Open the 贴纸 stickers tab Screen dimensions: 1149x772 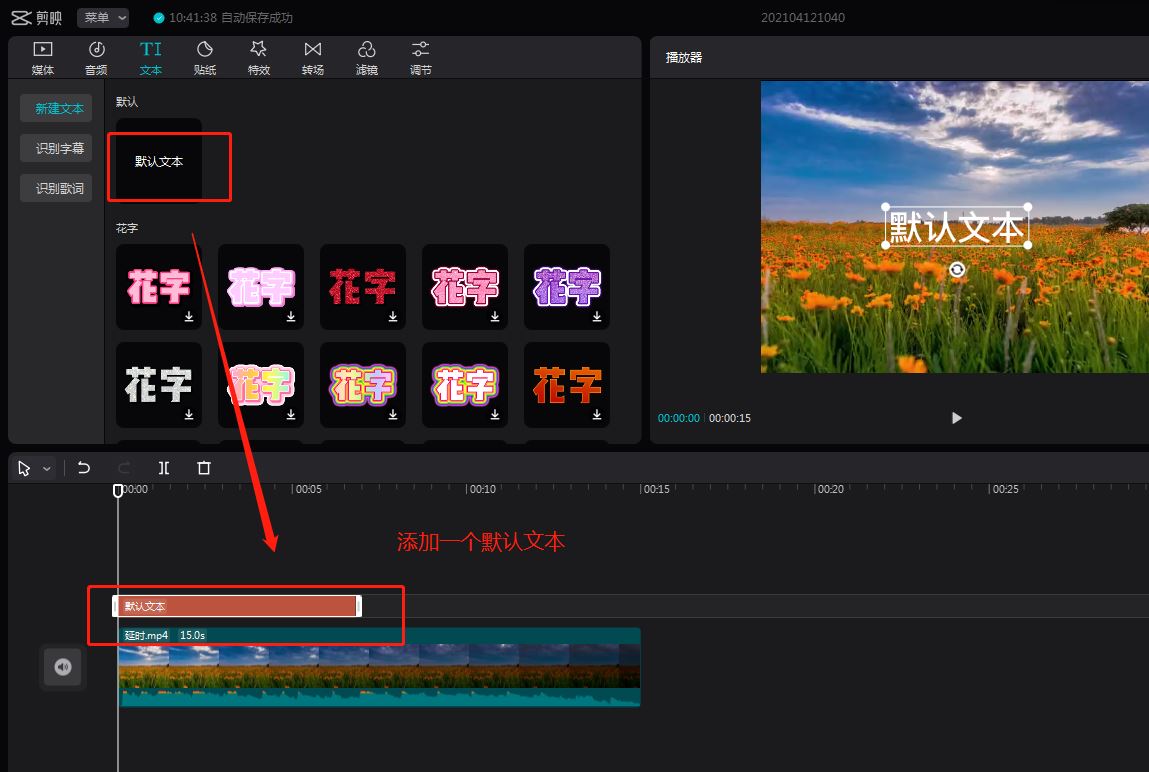pos(204,58)
